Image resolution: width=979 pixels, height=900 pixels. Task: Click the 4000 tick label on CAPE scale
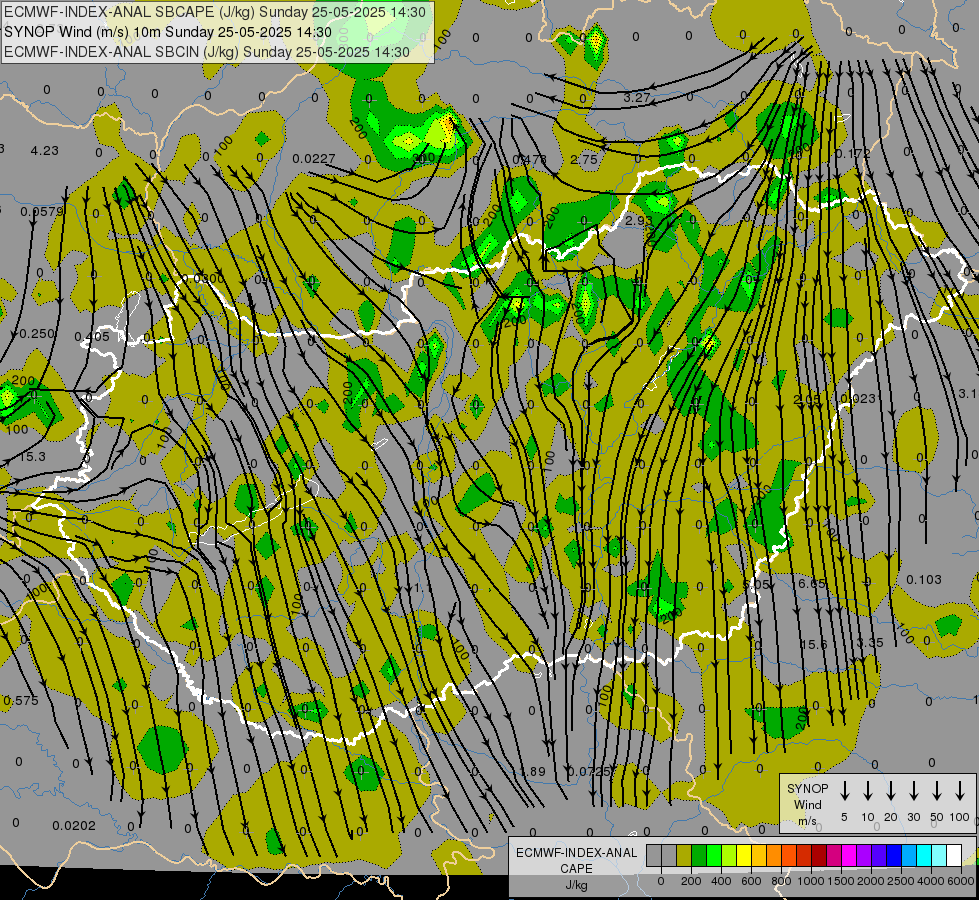point(931,881)
